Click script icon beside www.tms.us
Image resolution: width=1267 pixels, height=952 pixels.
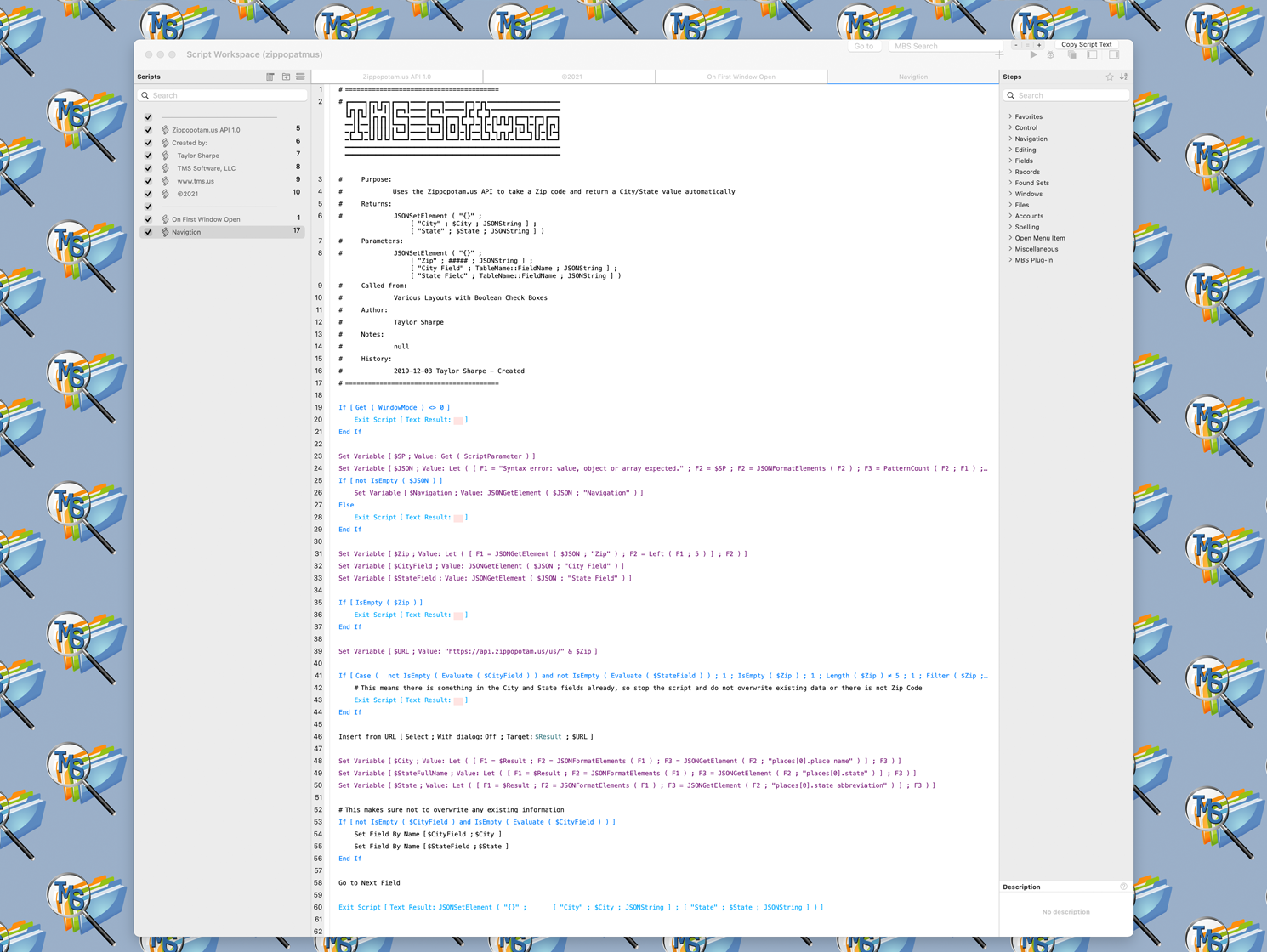pos(165,181)
